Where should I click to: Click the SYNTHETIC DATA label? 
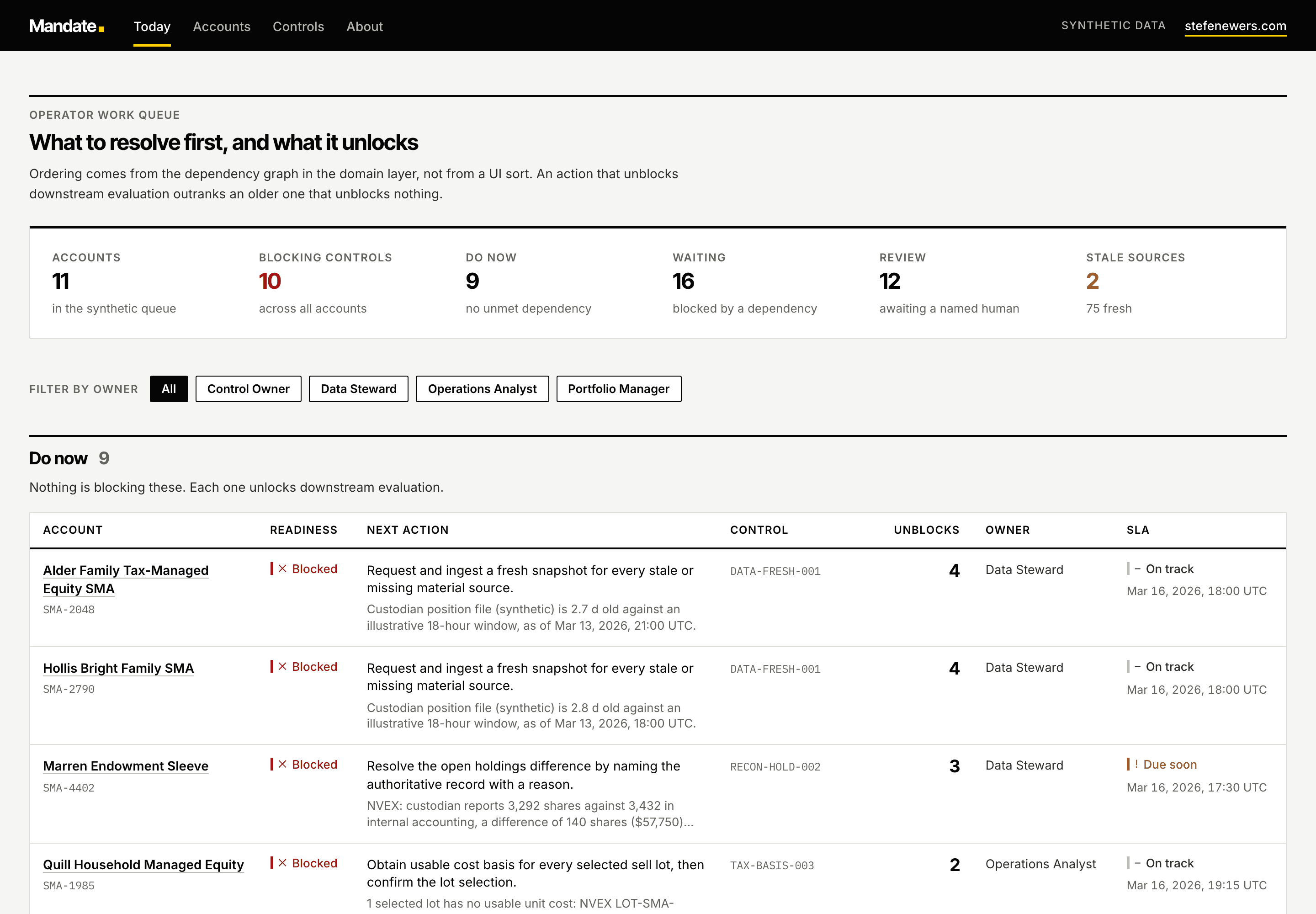click(1113, 26)
